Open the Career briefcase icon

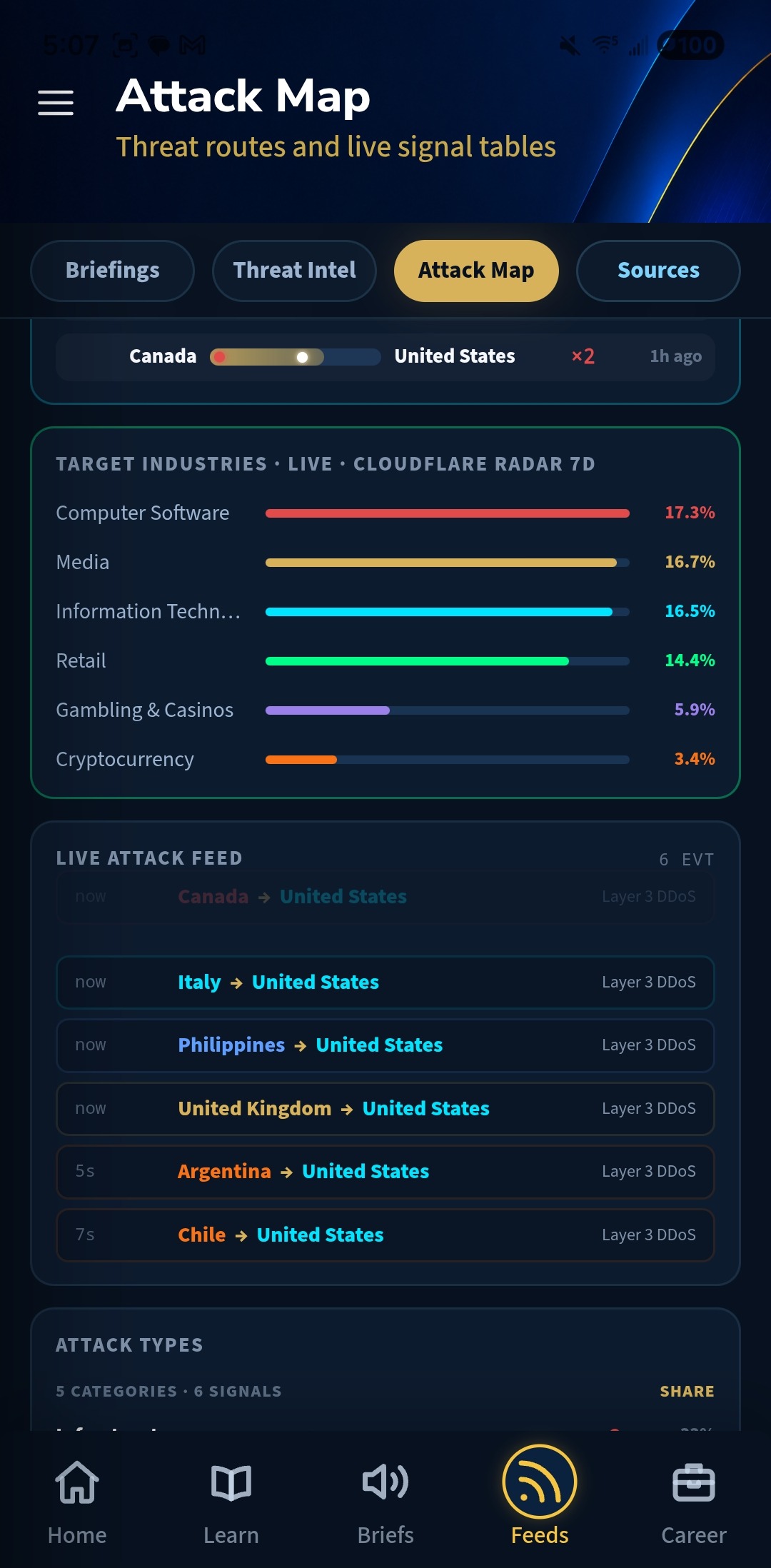tap(694, 1483)
